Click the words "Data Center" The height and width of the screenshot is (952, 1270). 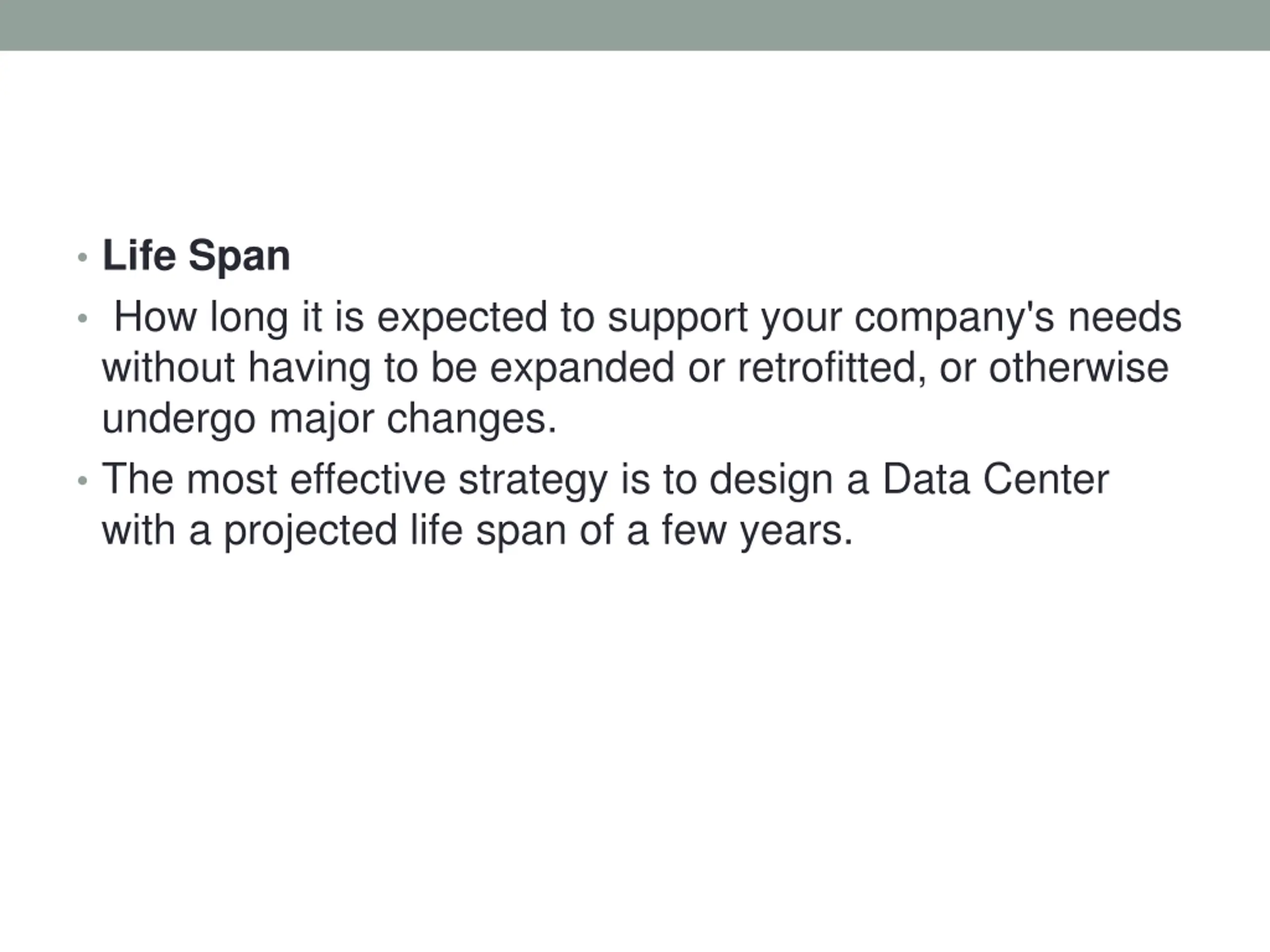tap(995, 479)
